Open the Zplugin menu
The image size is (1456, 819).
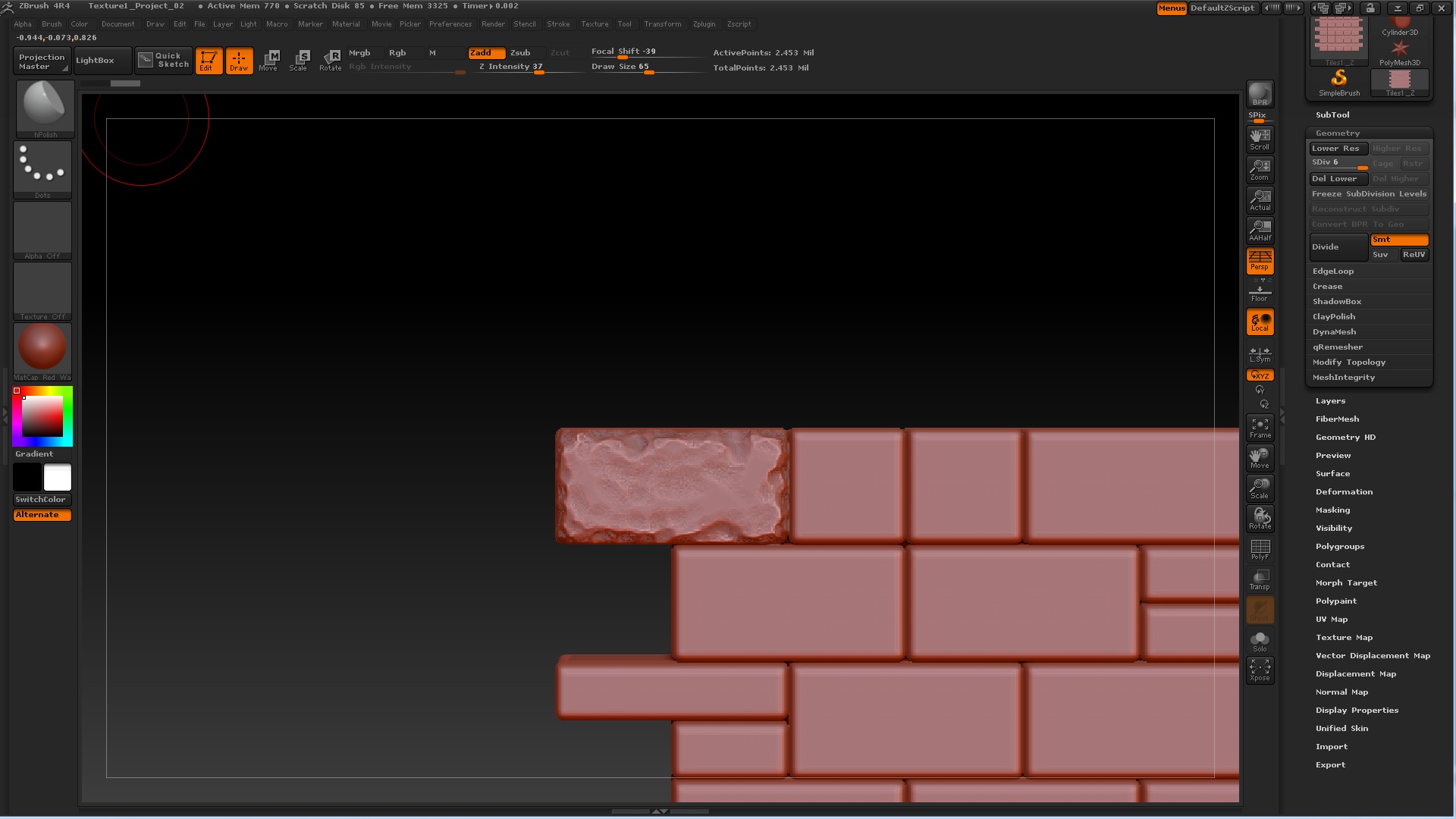tap(704, 24)
